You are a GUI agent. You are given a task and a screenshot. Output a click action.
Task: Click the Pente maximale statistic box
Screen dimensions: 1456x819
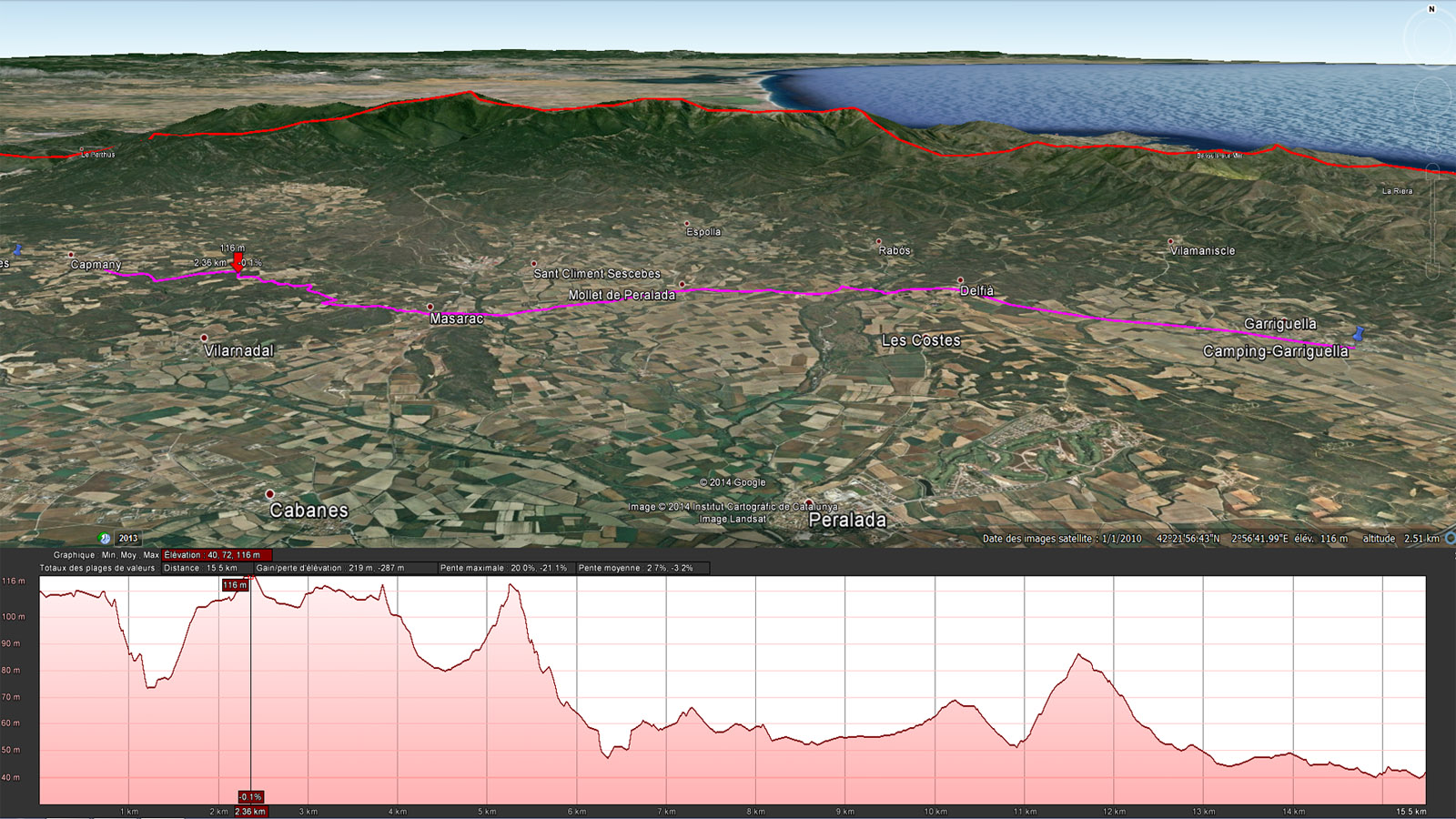(x=503, y=568)
